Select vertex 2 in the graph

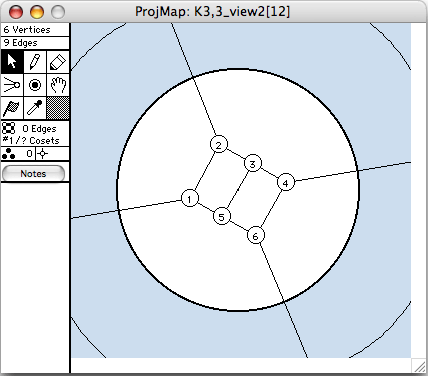point(219,144)
